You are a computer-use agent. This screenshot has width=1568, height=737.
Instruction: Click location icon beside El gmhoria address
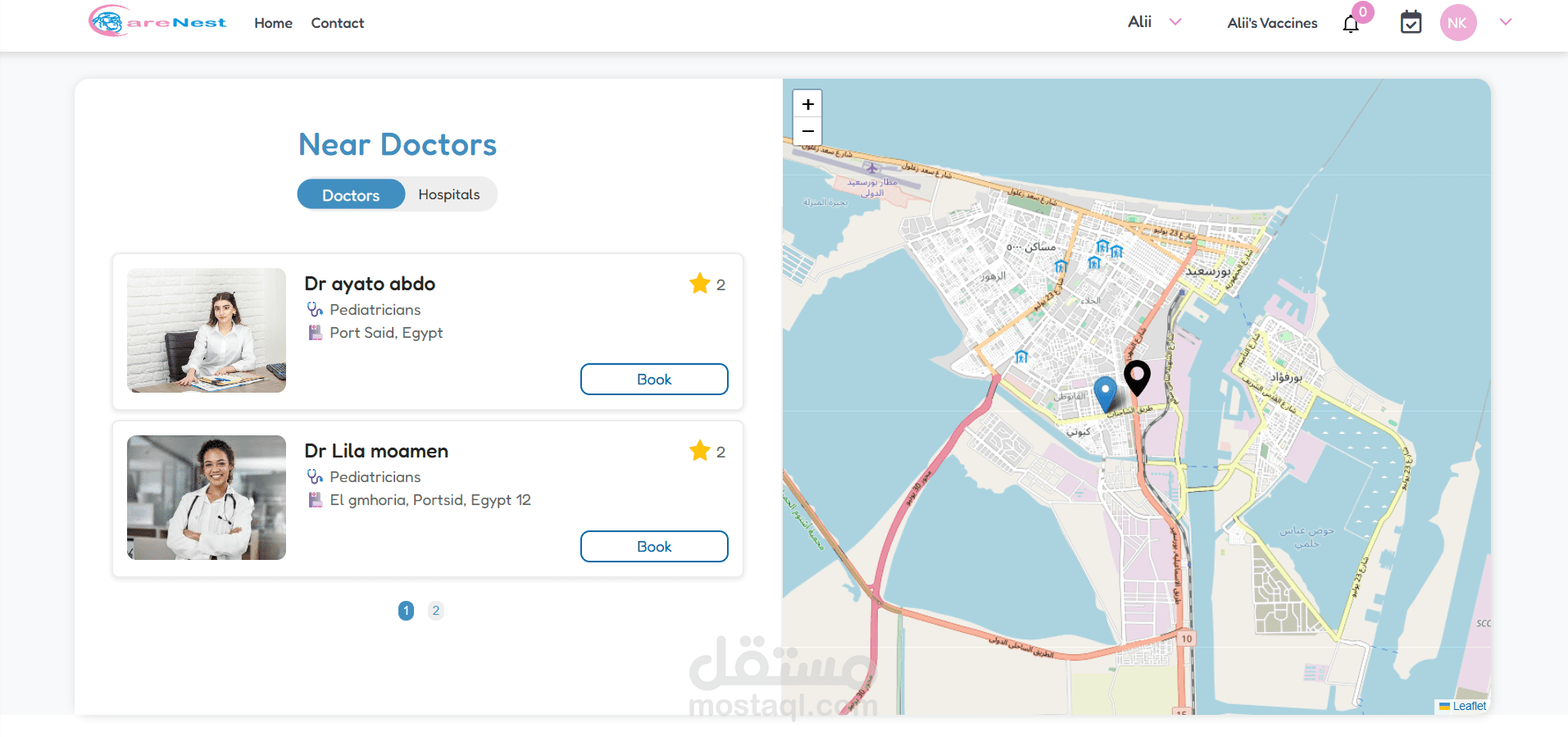click(x=315, y=499)
